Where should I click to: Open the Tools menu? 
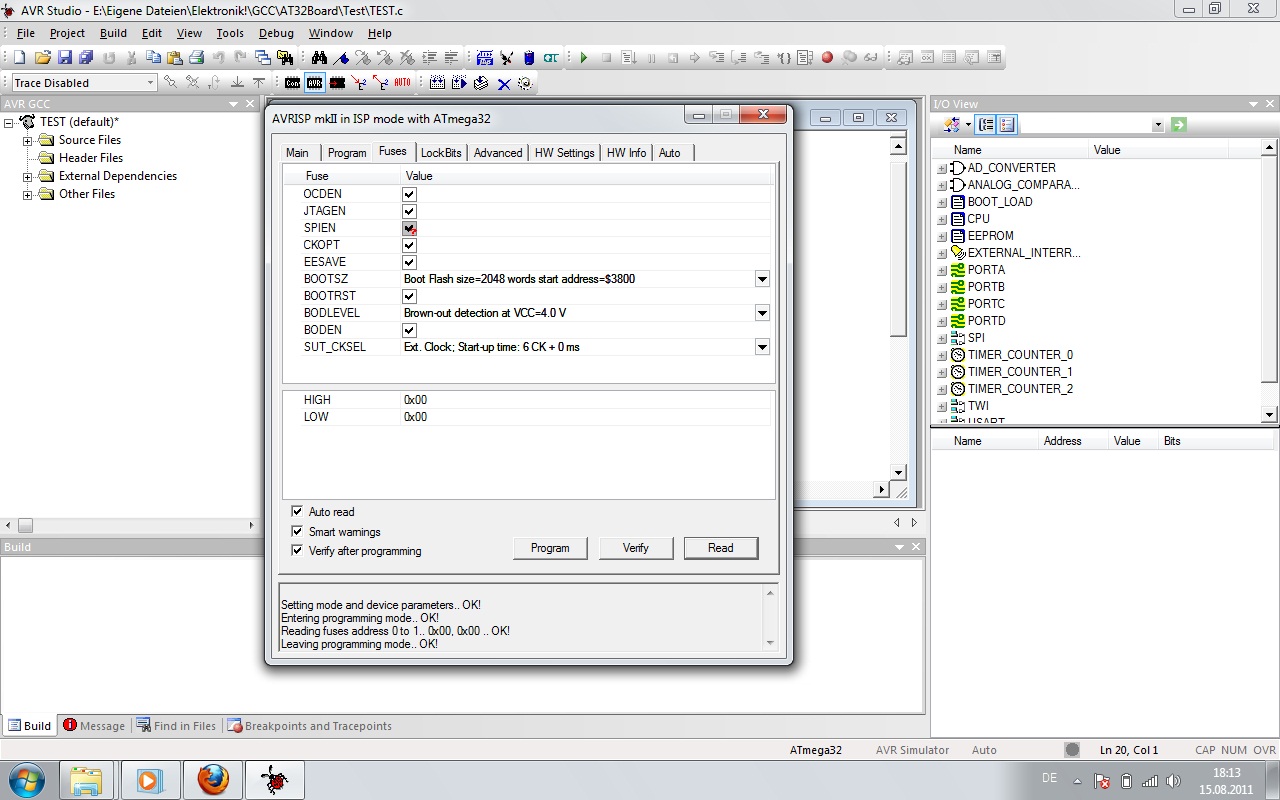tap(230, 33)
